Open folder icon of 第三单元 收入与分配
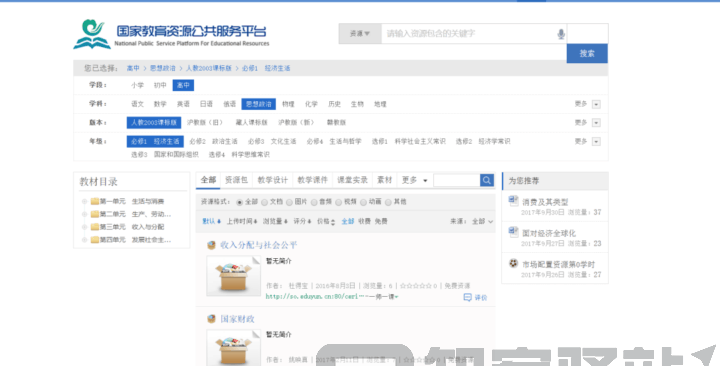This screenshot has width=720, height=366. pyautogui.click(x=95, y=227)
